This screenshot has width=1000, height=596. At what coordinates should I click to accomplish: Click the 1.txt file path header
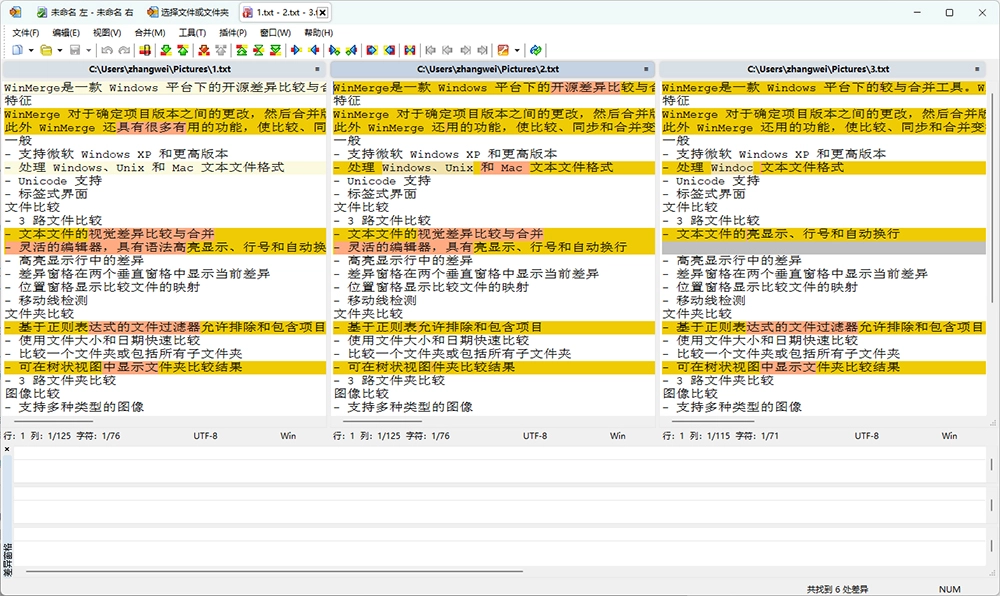[x=159, y=69]
